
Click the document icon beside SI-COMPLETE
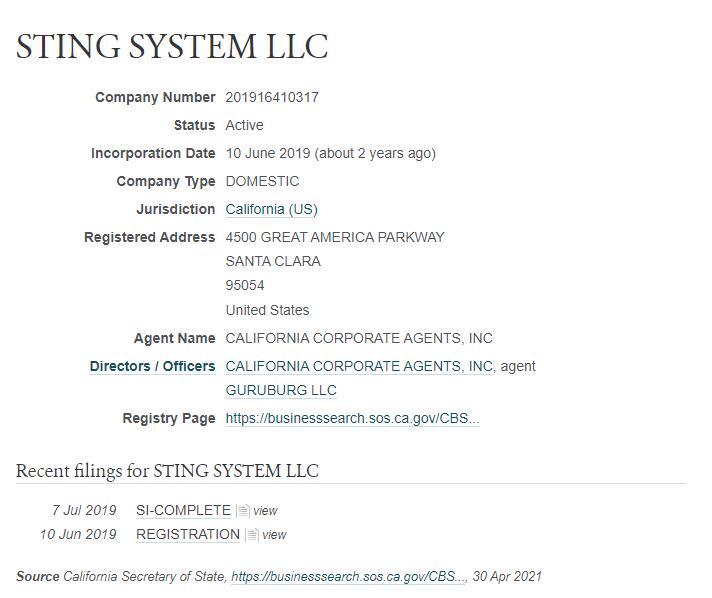pyautogui.click(x=243, y=511)
